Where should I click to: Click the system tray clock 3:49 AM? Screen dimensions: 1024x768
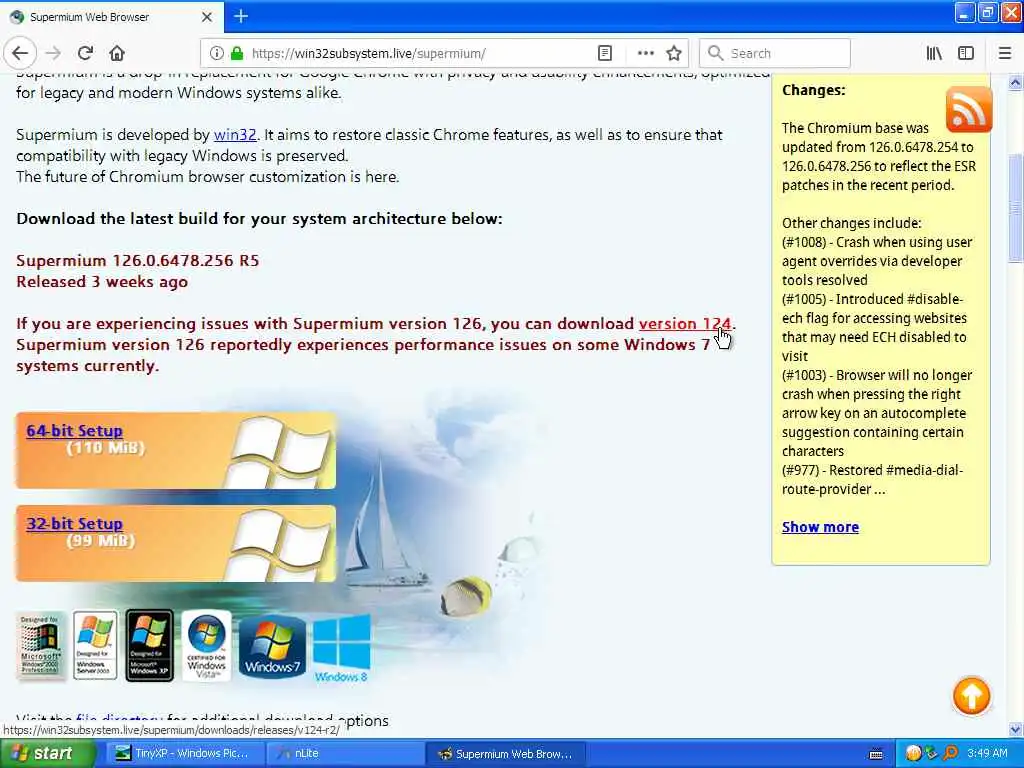987,754
